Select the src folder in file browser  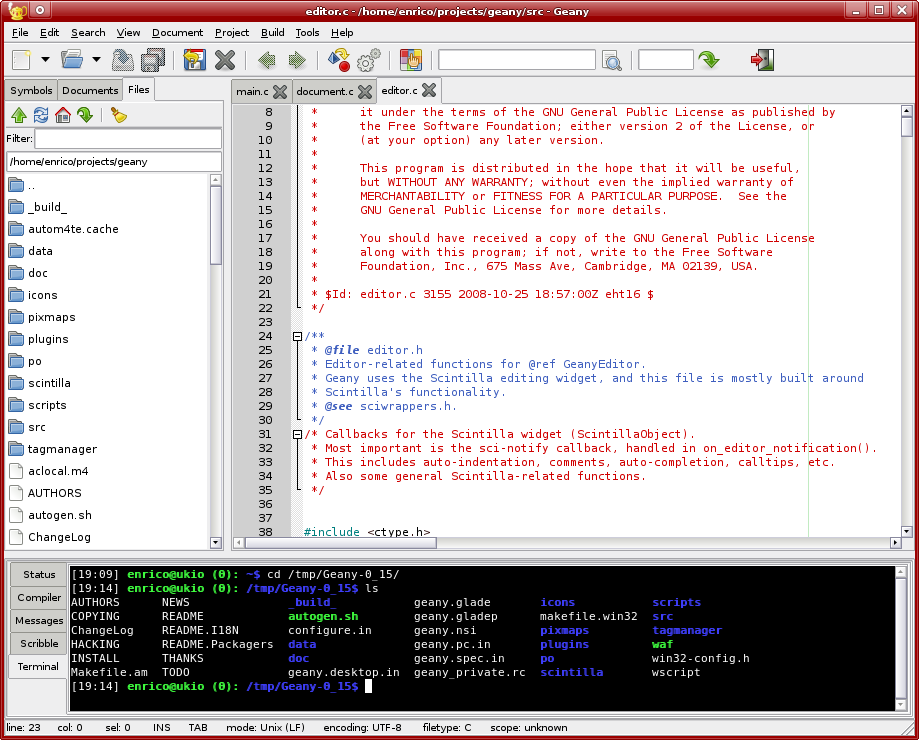107,427
